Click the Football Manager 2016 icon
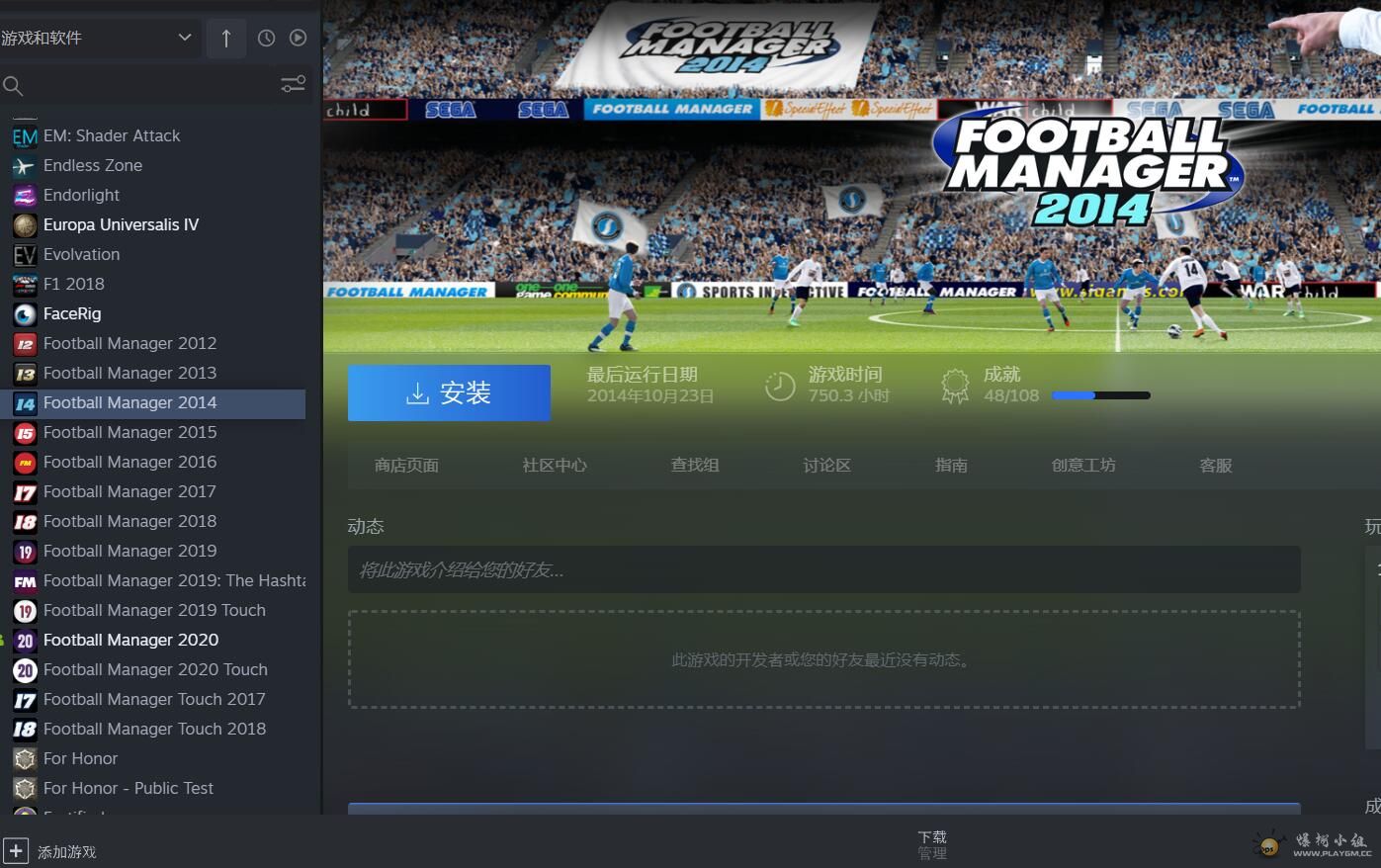Viewport: 1381px width, 868px height. tap(25, 462)
